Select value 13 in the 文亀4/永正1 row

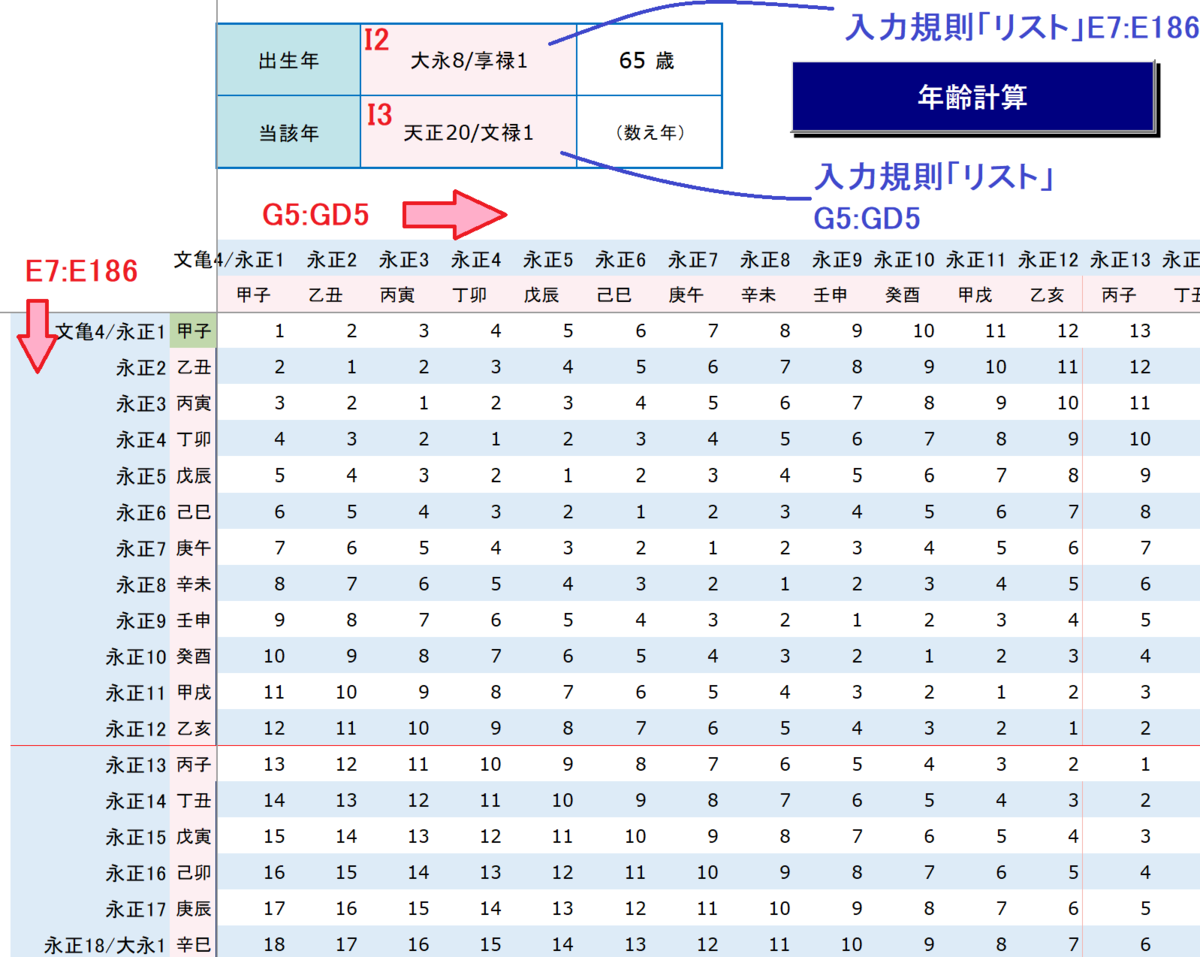coord(1140,331)
